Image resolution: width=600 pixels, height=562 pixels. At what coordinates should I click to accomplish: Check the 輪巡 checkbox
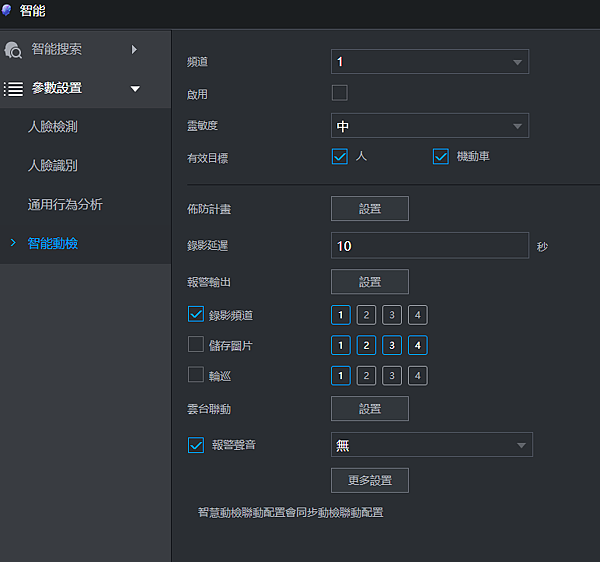tap(196, 375)
